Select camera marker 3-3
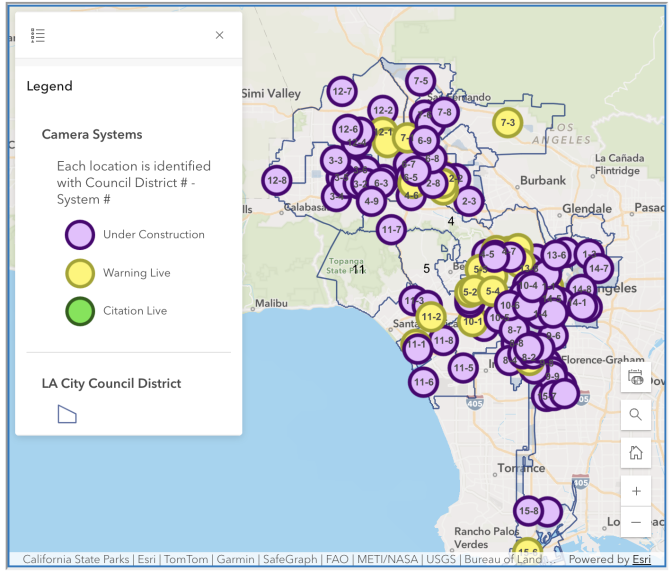The image size is (672, 573). click(x=336, y=160)
